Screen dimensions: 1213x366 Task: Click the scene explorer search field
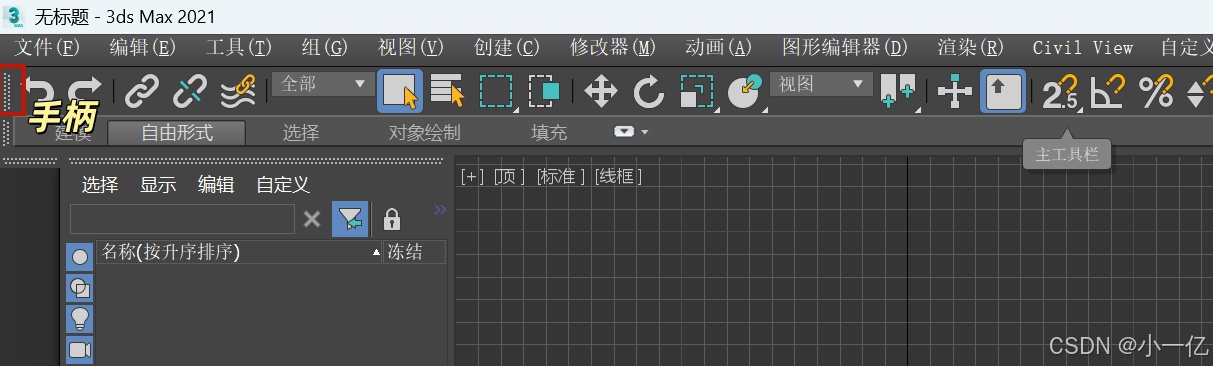click(x=182, y=219)
